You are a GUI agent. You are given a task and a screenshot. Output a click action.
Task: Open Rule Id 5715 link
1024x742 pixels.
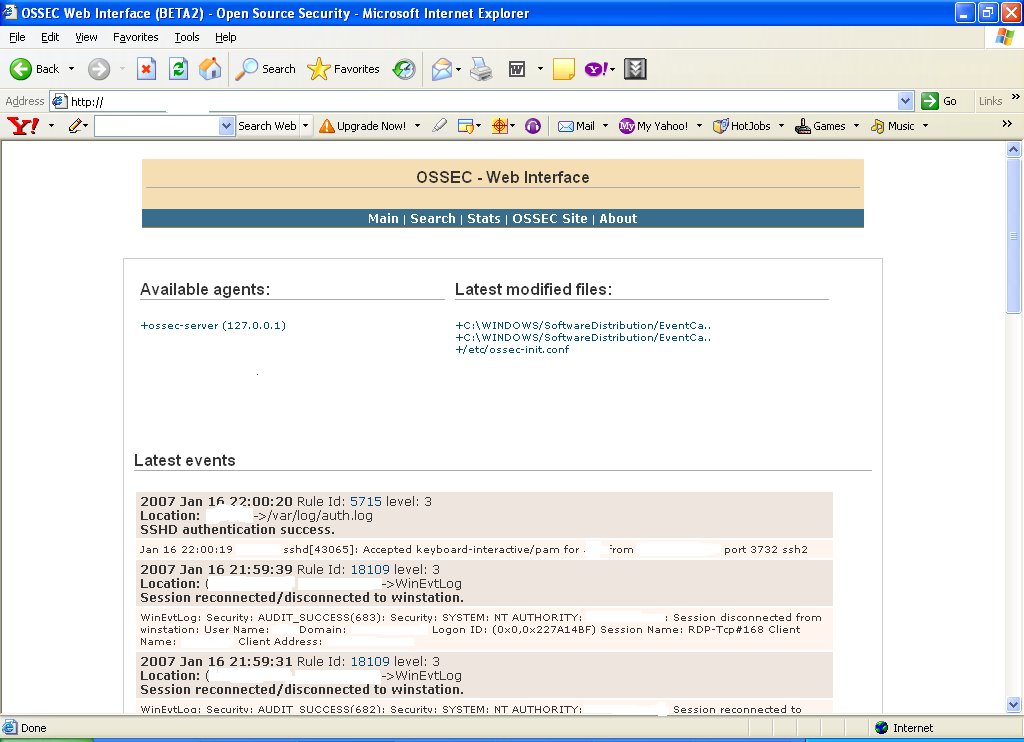pyautogui.click(x=366, y=502)
